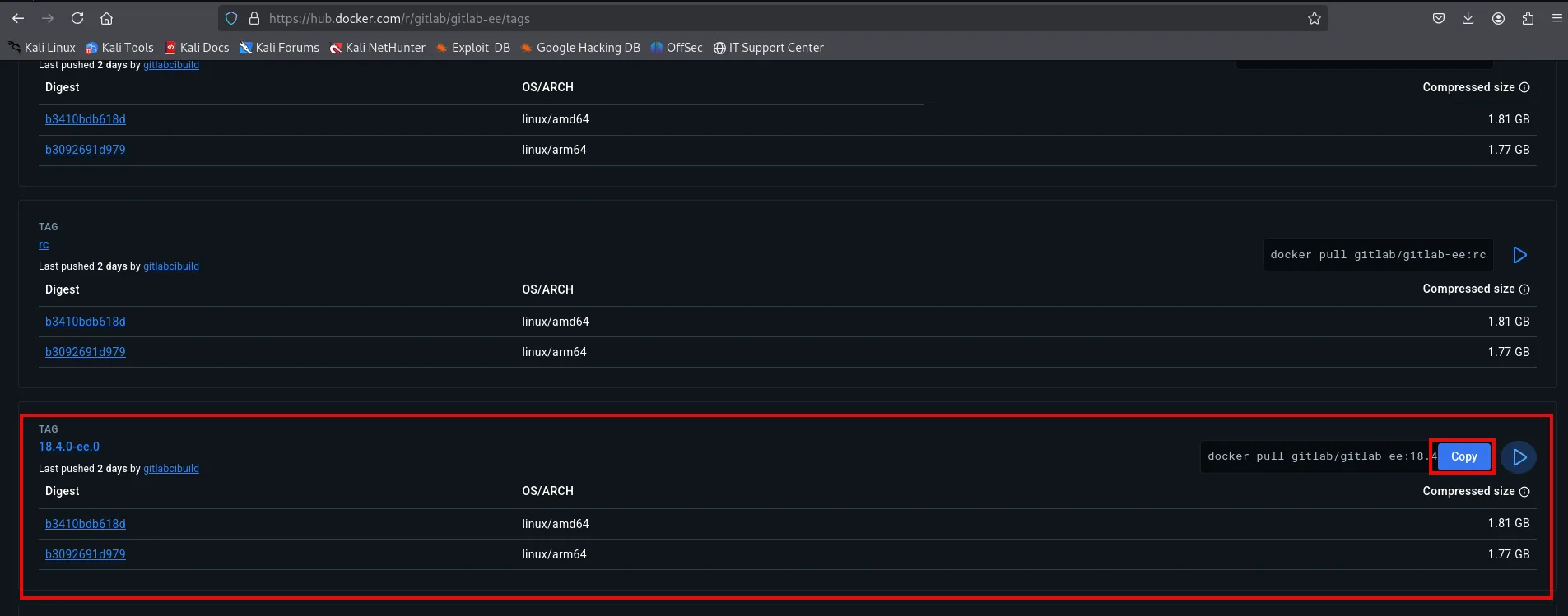Click the Copy button for 18.4.0-ee.0 pull command
The width and height of the screenshot is (1568, 616).
click(1463, 456)
